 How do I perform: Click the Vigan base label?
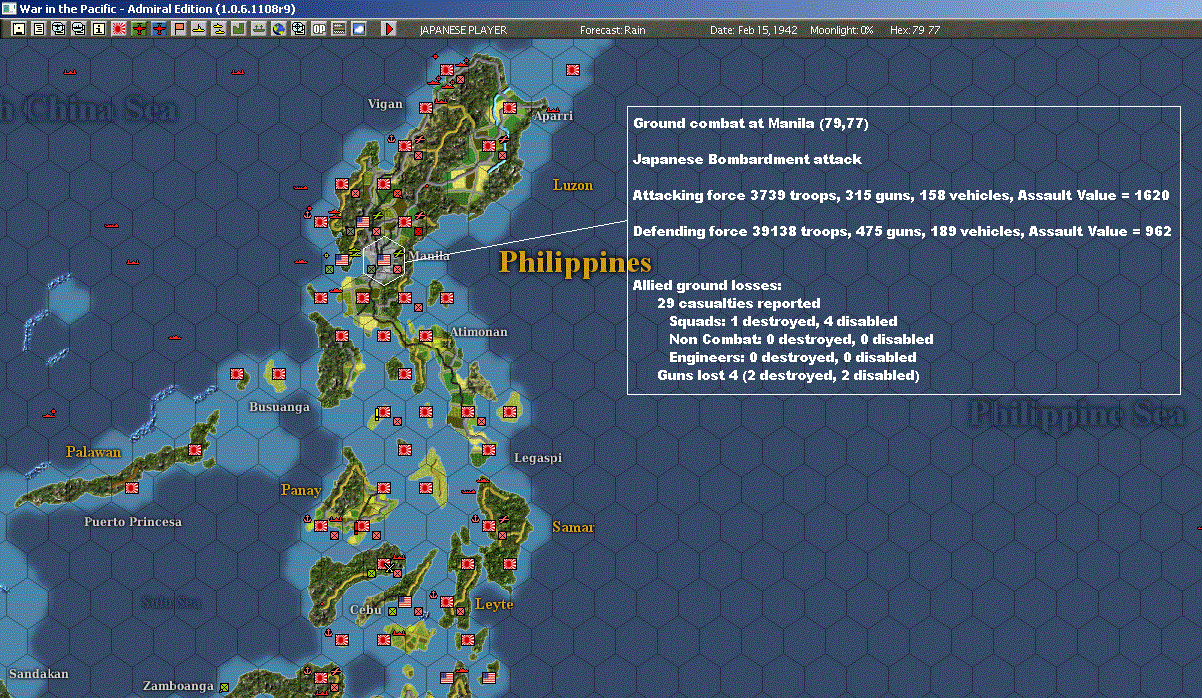point(385,104)
